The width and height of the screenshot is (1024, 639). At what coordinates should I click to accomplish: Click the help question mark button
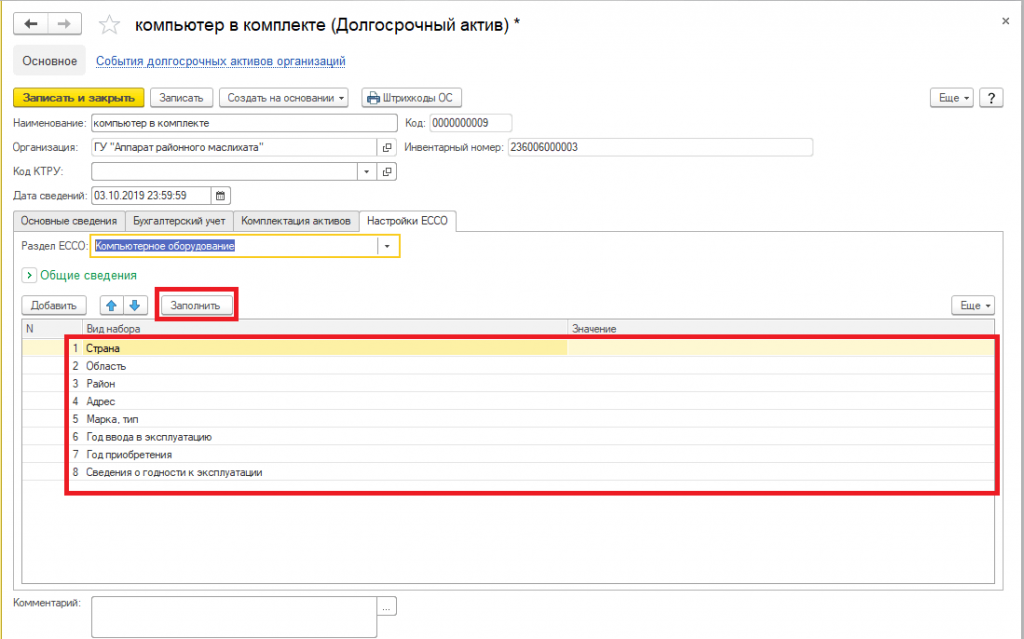pyautogui.click(x=990, y=98)
